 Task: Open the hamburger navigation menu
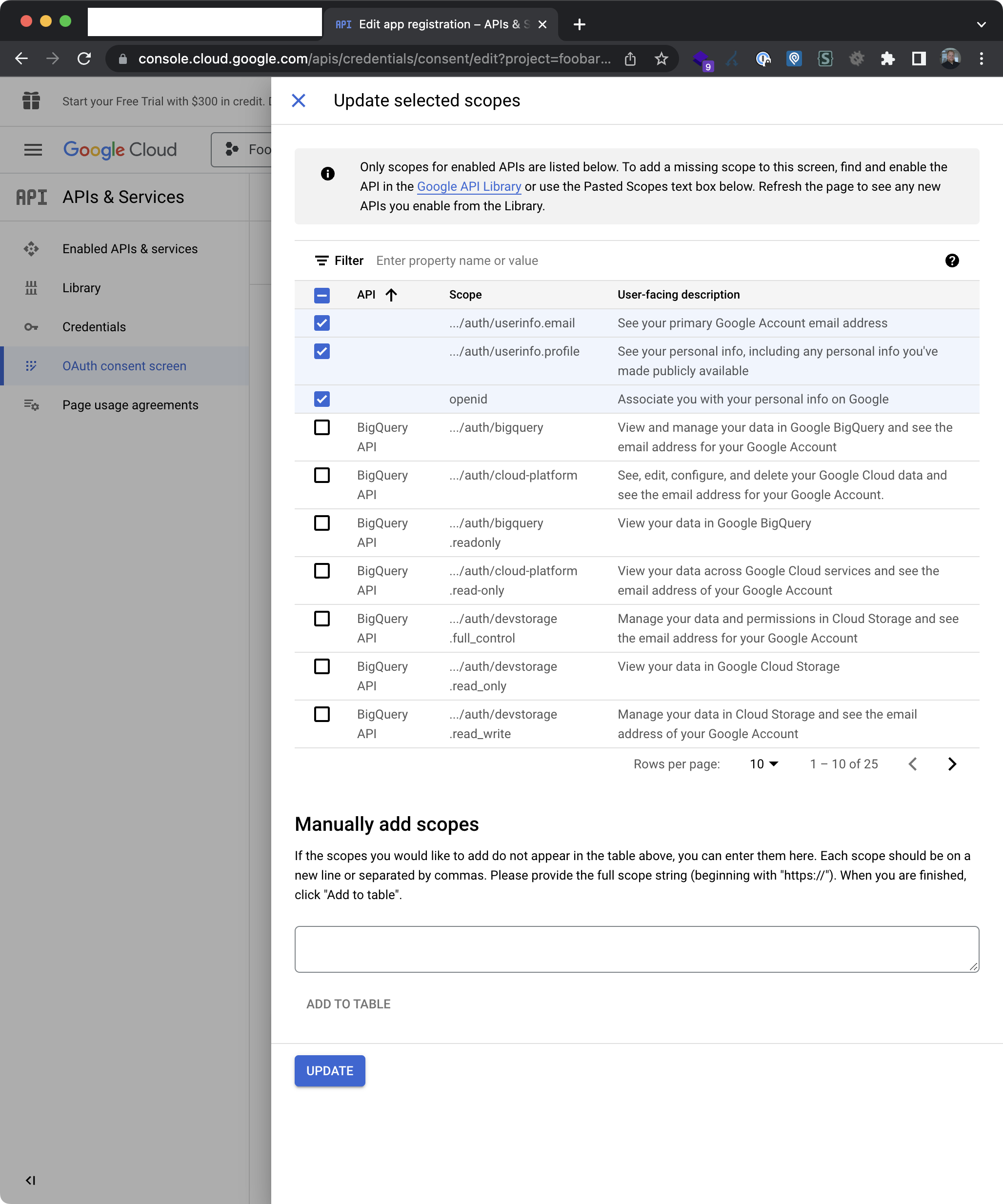(33, 150)
